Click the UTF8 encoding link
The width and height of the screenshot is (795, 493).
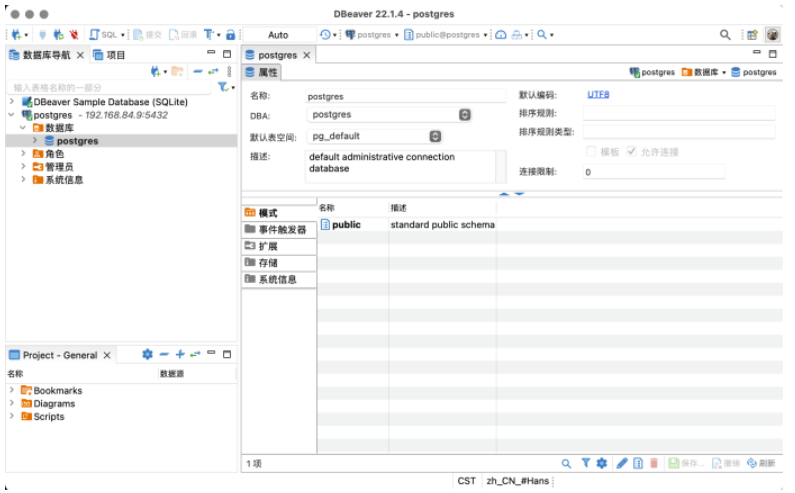[598, 94]
